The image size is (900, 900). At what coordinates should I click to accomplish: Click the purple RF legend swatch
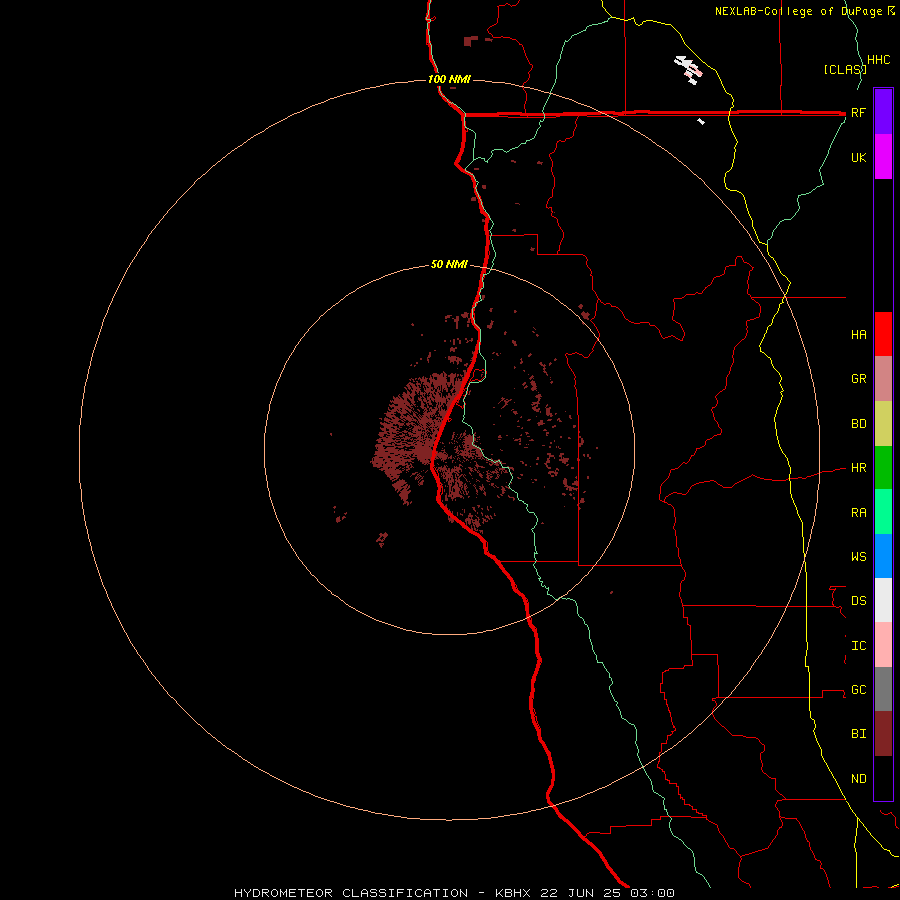(x=883, y=112)
